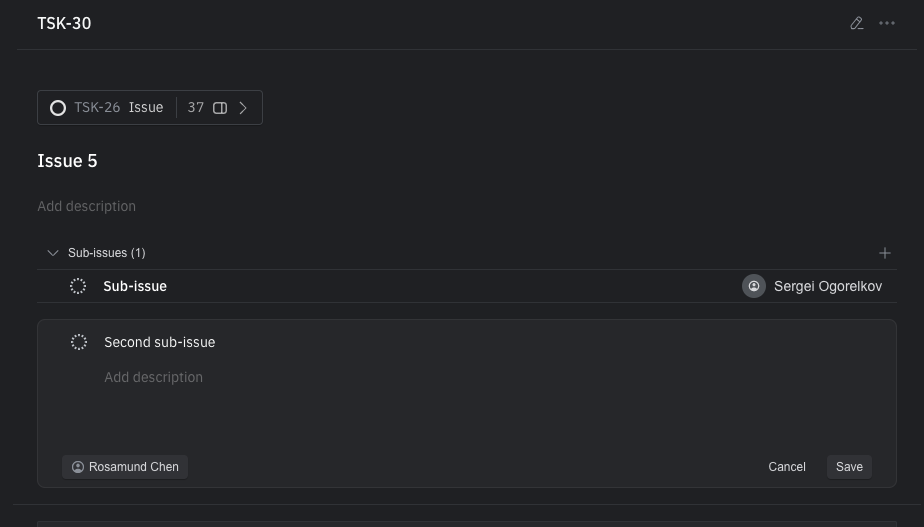924x527 pixels.
Task: Add a sub-issue with the plus icon
Action: click(x=885, y=253)
